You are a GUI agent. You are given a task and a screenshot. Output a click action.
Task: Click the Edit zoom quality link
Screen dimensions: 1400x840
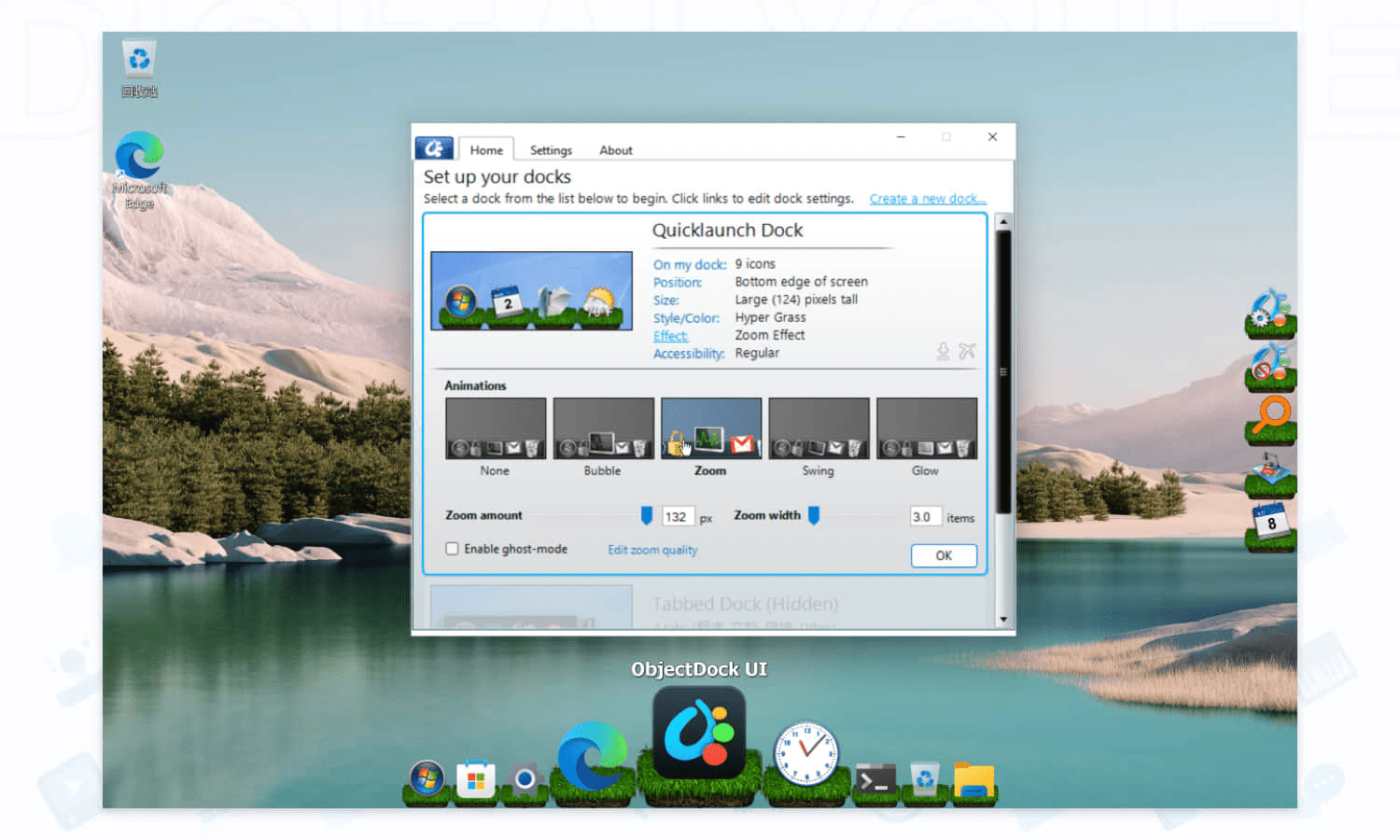652,550
